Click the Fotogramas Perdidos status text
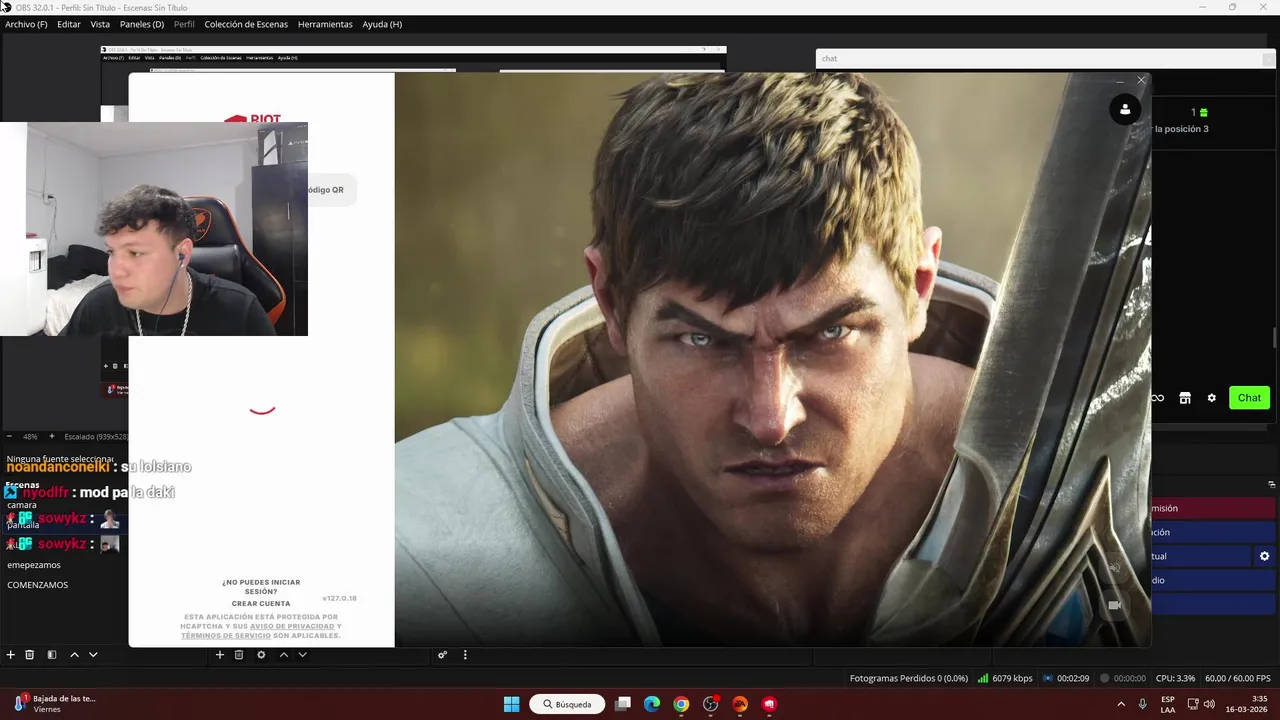 [908, 678]
